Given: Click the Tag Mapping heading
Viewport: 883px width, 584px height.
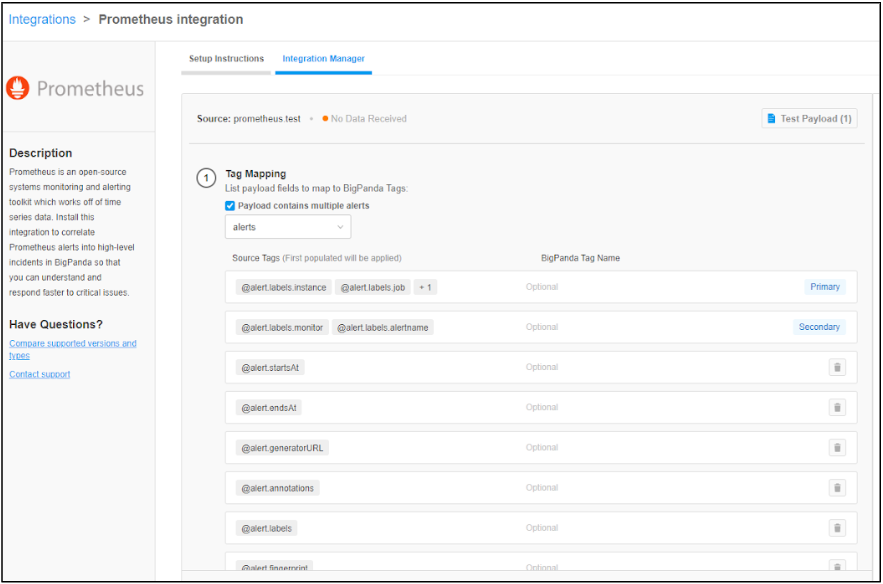Looking at the screenshot, I should tap(256, 173).
